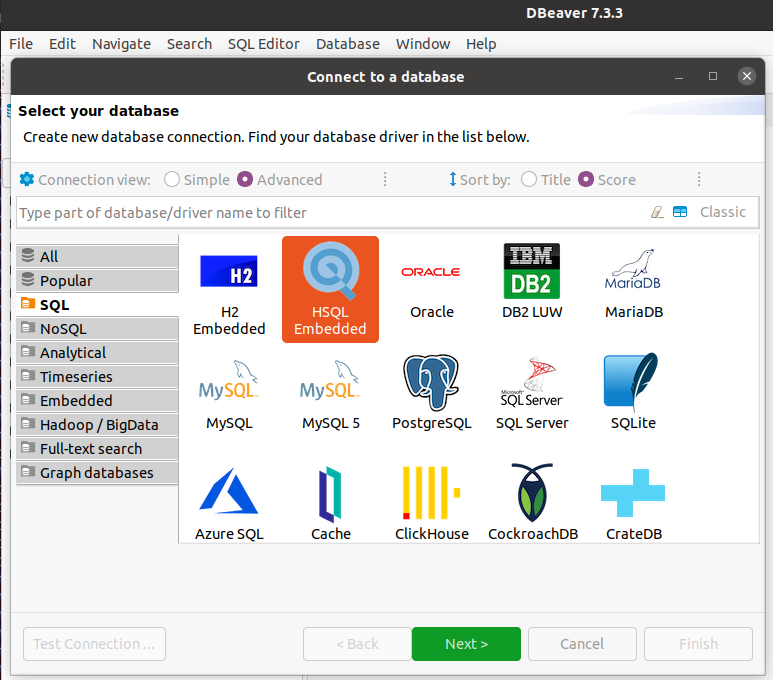Minimize the Connect to a database dialog

[679, 77]
